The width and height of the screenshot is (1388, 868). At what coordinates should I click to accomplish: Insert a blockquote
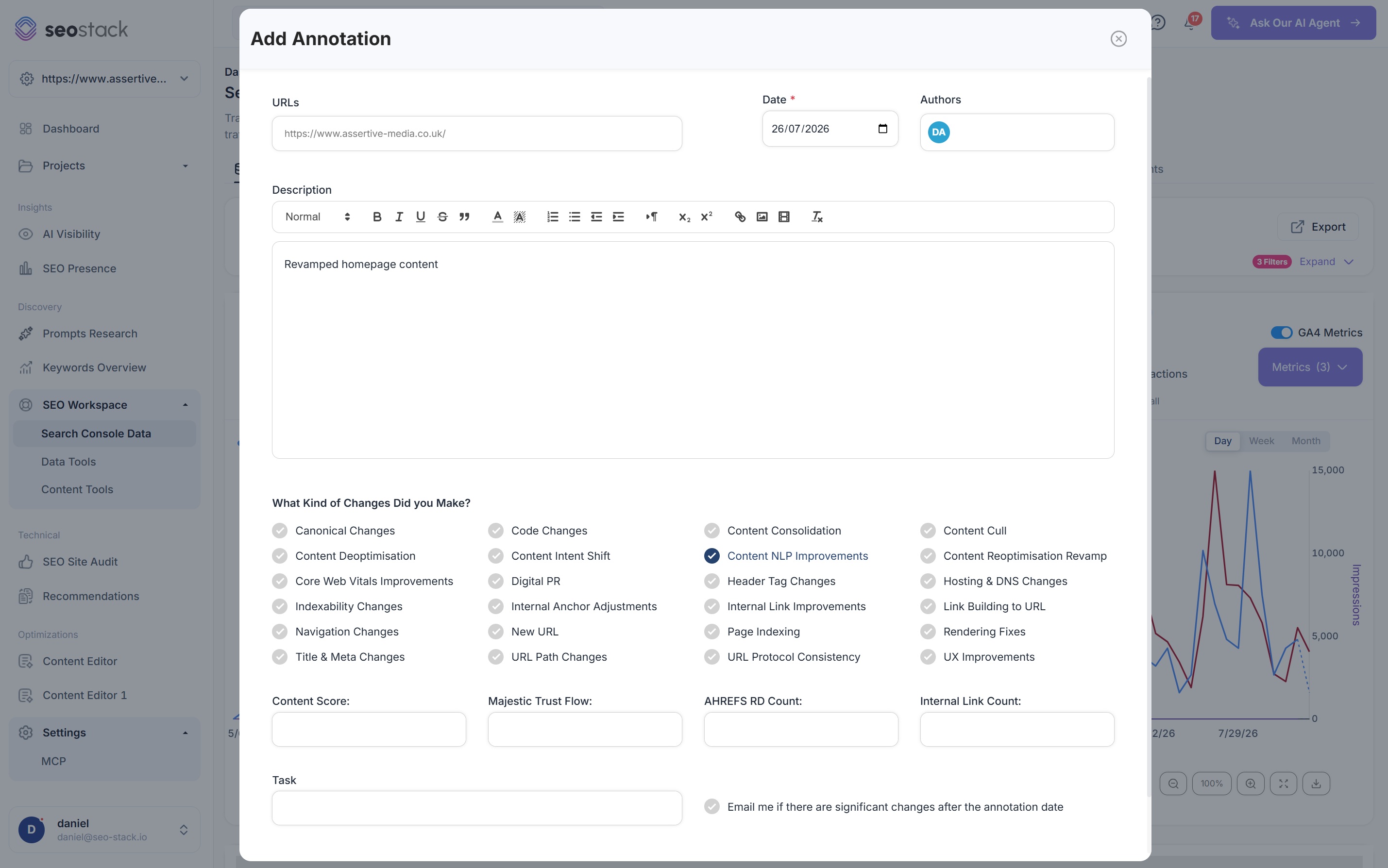coord(464,217)
